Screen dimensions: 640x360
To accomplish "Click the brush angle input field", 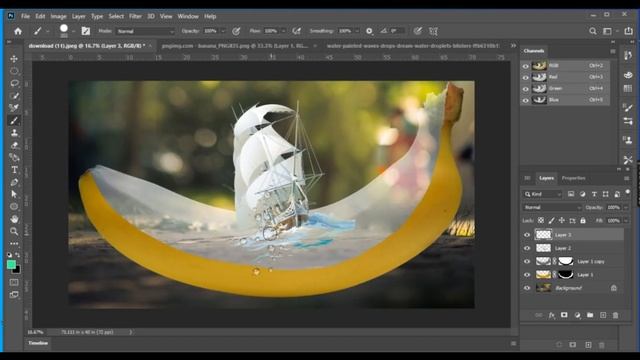I will (x=398, y=31).
